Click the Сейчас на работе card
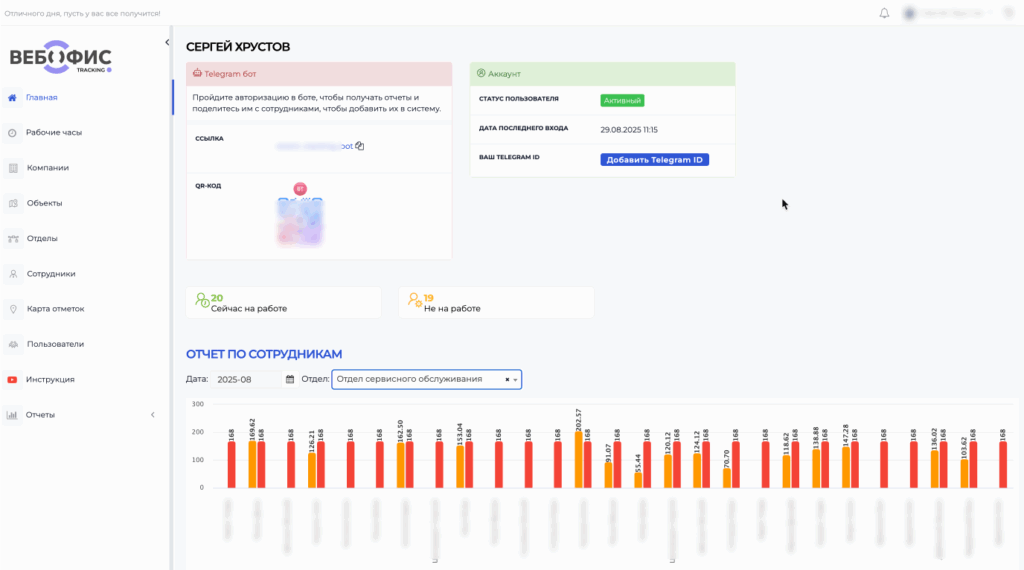The image size is (1024, 570). (283, 303)
